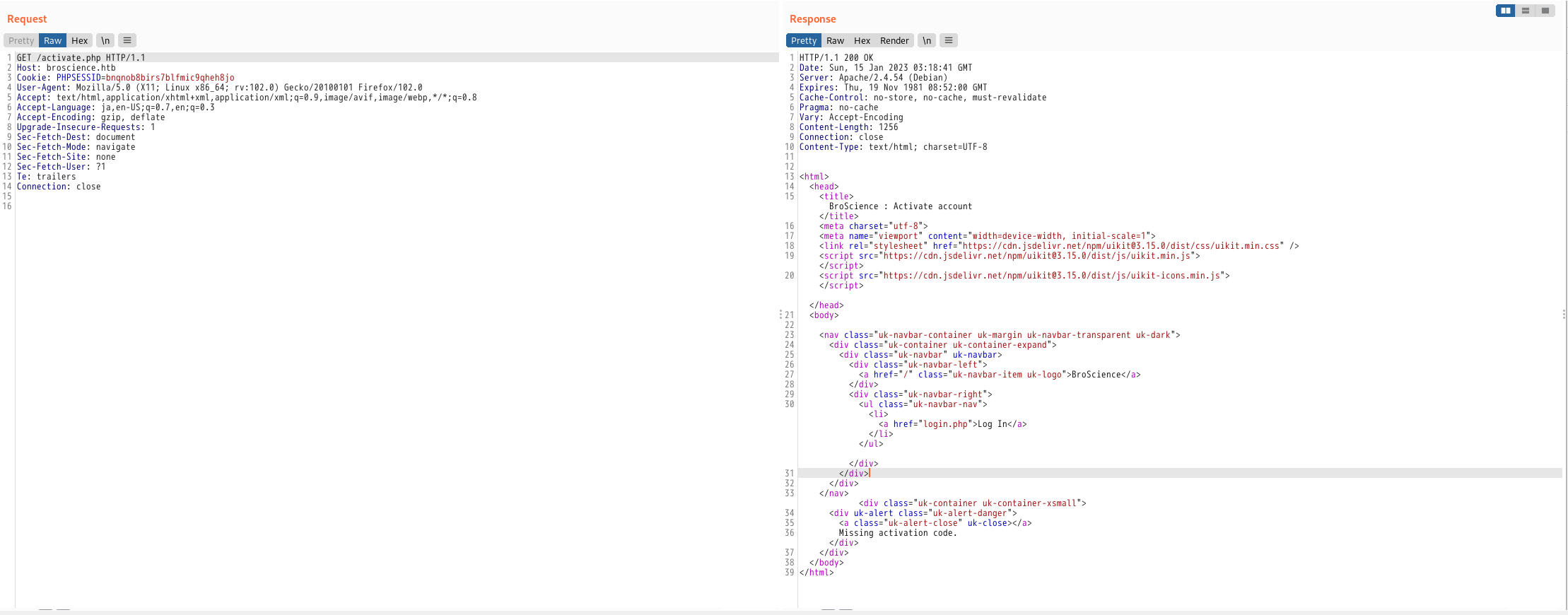Image resolution: width=1568 pixels, height=615 pixels.
Task: Click the Expires response header
Action: tap(894, 88)
